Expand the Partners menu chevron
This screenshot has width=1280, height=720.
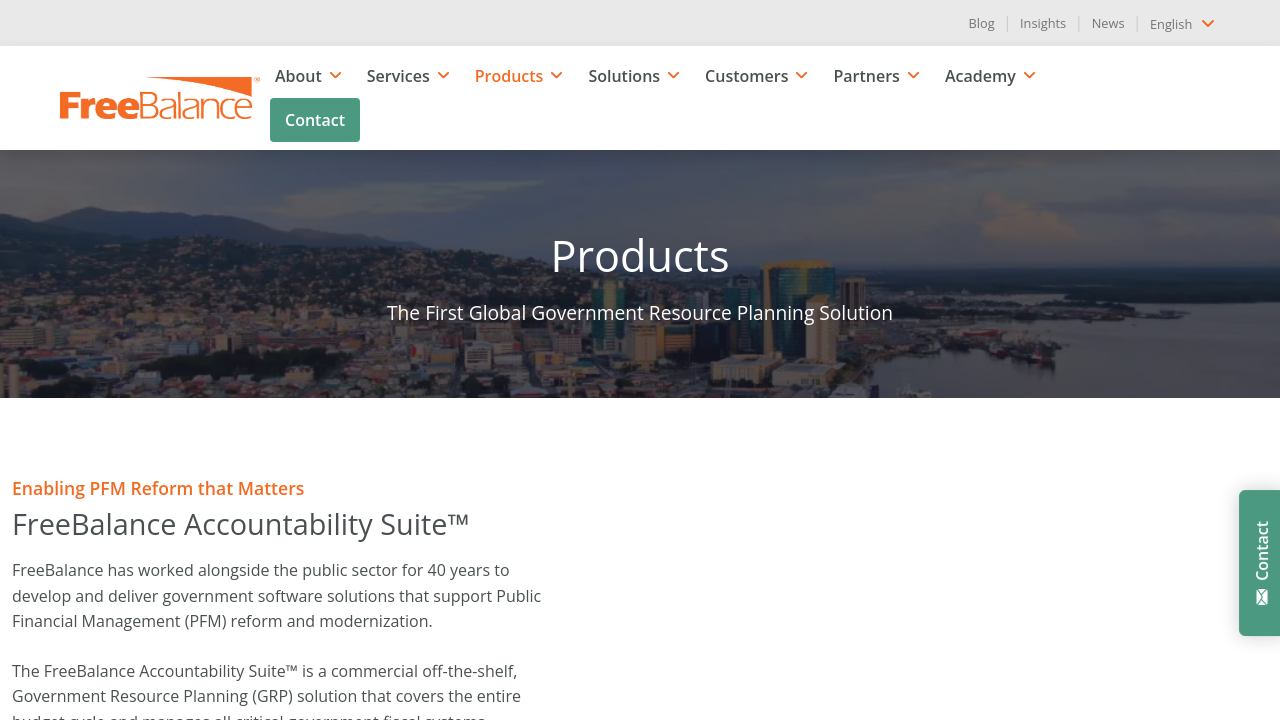(914, 76)
